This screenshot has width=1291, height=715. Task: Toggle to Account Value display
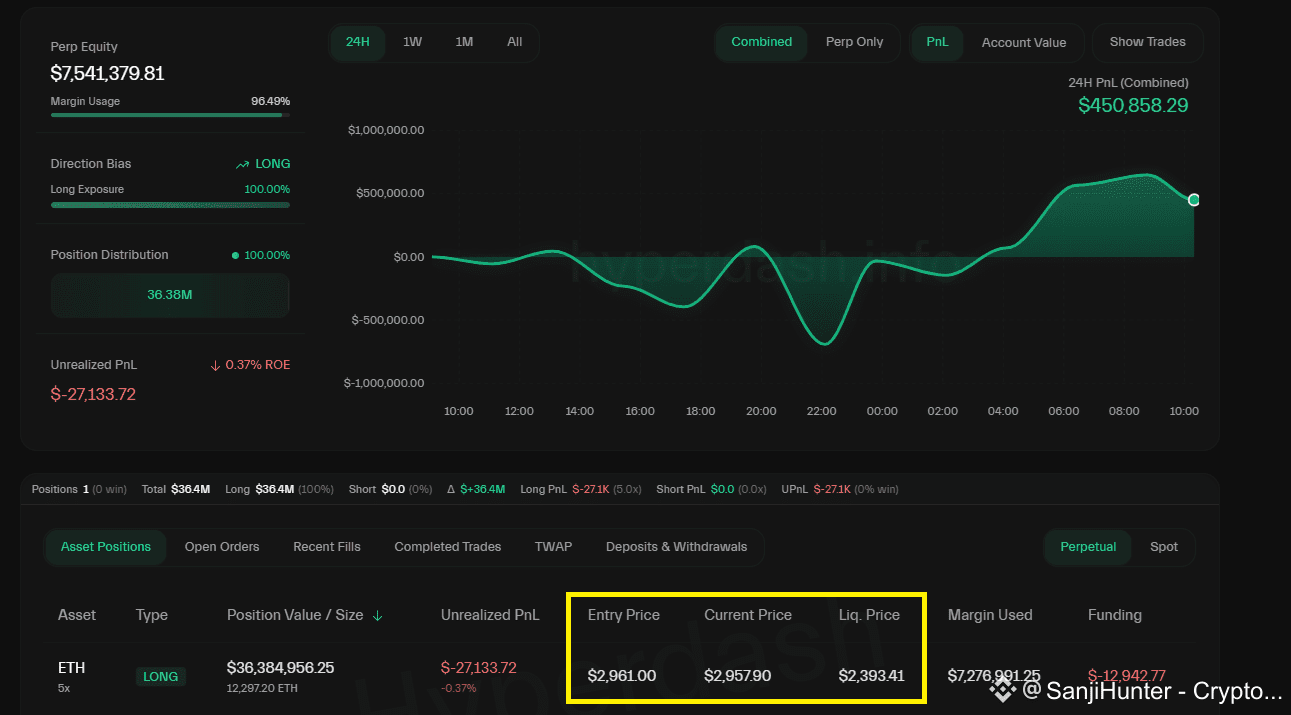(1023, 42)
